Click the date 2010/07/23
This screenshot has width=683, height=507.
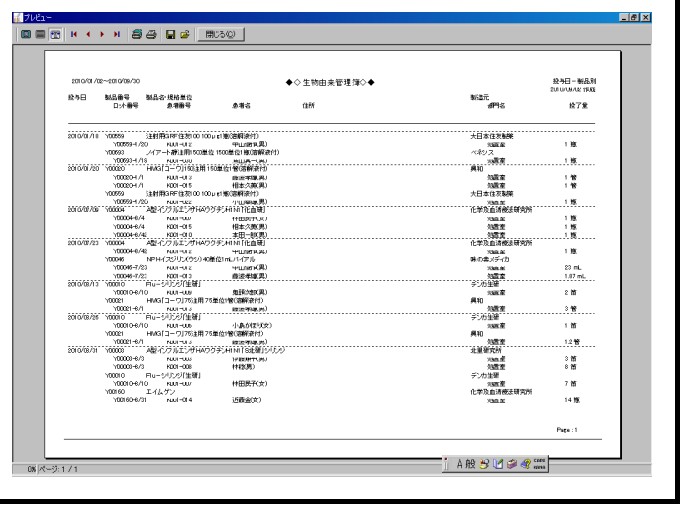click(x=83, y=243)
